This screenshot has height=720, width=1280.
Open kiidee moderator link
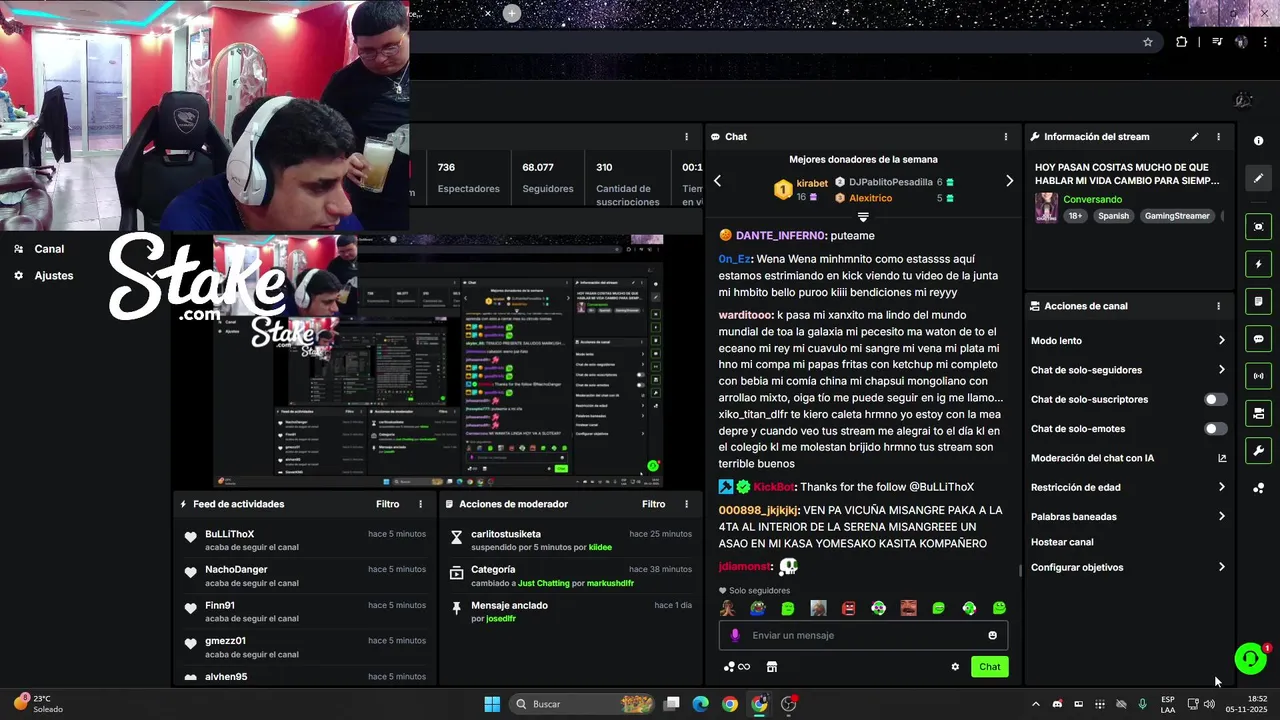(600, 547)
